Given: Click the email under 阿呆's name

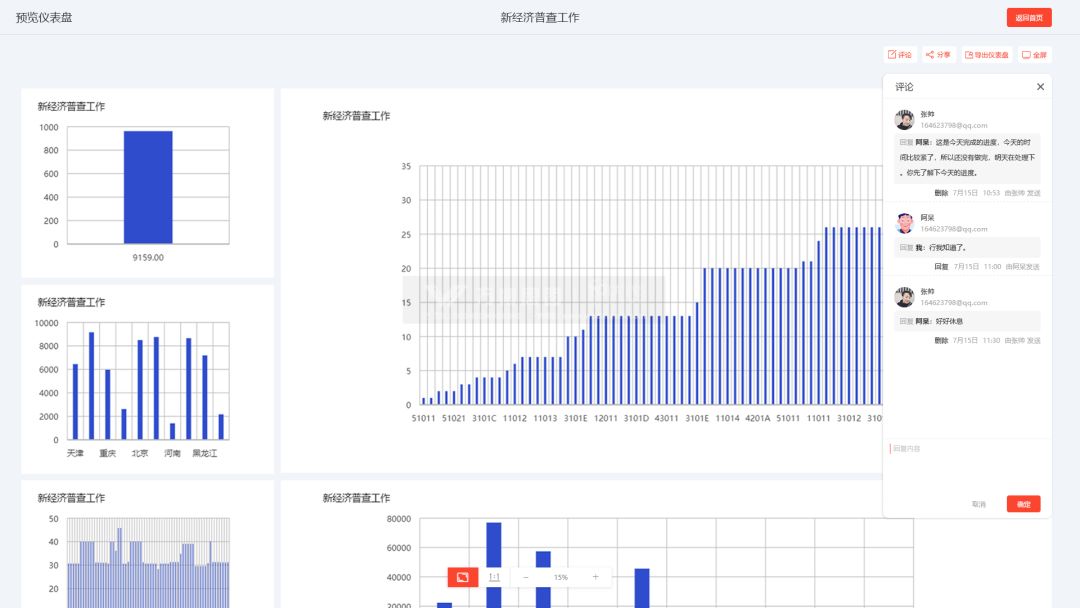Looking at the screenshot, I should pyautogui.click(x=954, y=229).
